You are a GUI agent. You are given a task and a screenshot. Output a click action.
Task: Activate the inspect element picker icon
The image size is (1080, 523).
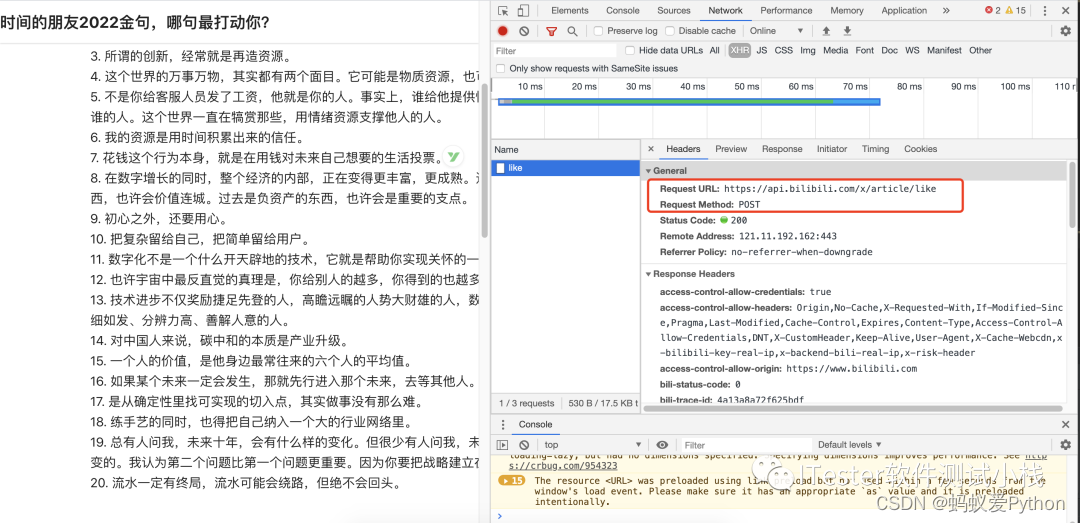(x=503, y=10)
